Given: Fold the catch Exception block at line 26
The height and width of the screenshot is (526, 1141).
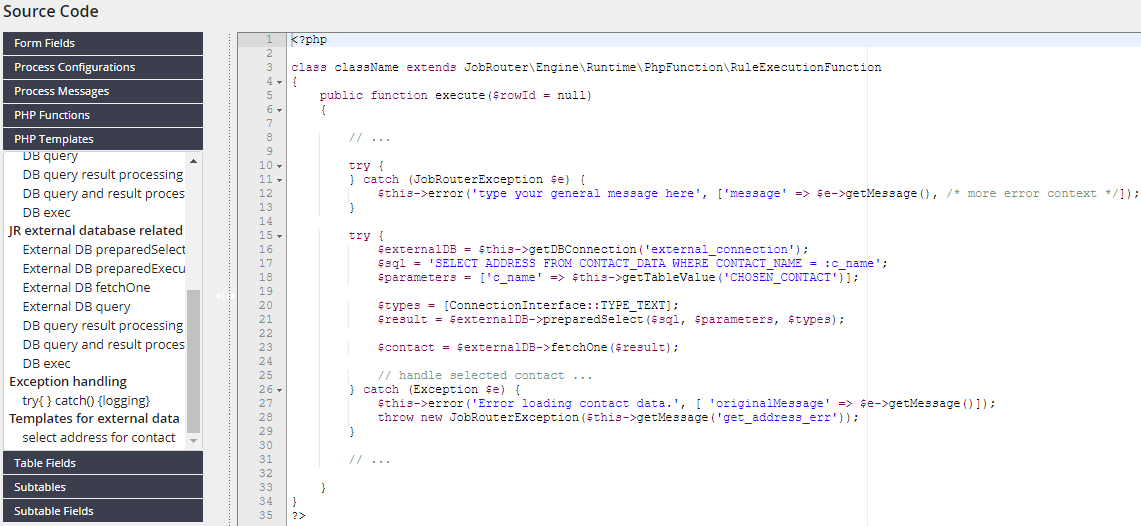Looking at the screenshot, I should 279,389.
